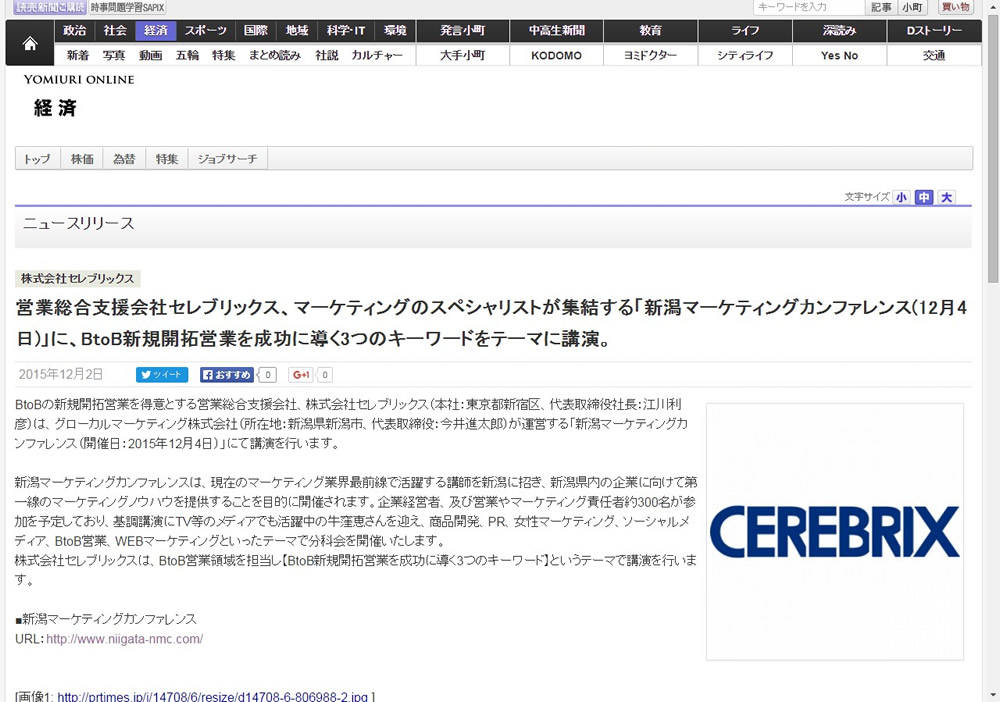
Task: Open the ライフ section
Action: [x=745, y=31]
